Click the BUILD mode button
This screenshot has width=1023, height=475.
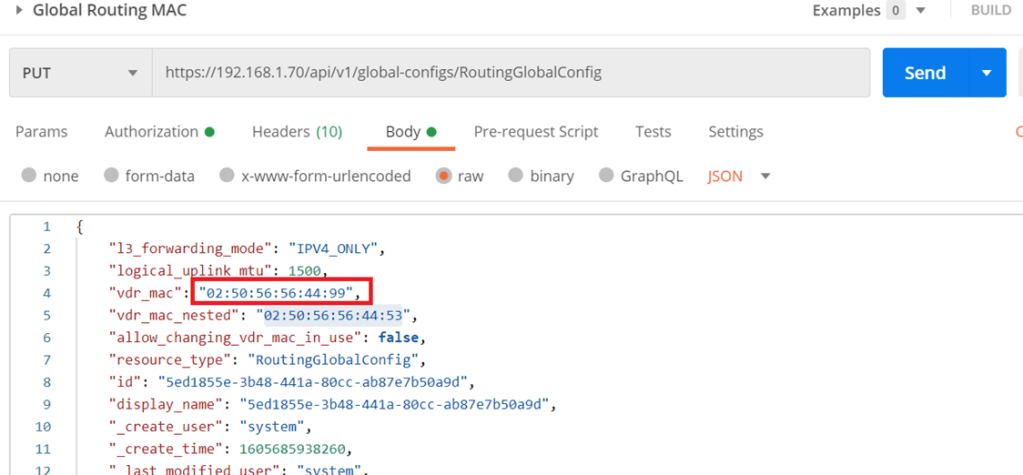tap(990, 11)
